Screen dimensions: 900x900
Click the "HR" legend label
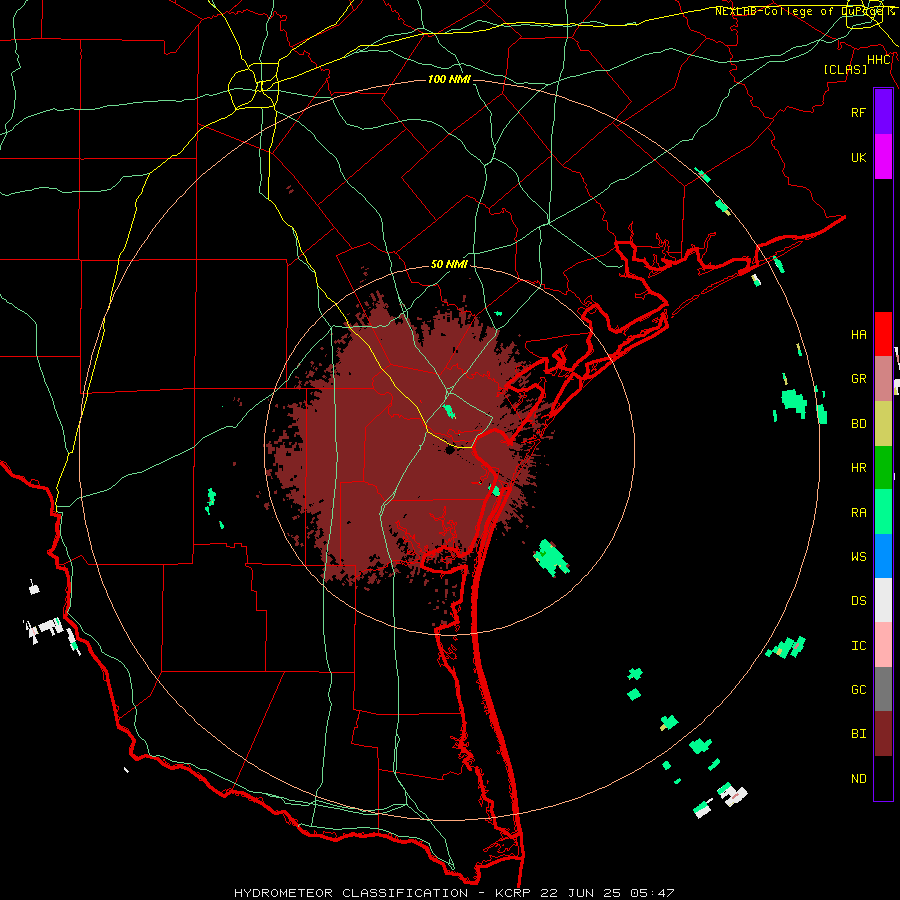click(858, 468)
